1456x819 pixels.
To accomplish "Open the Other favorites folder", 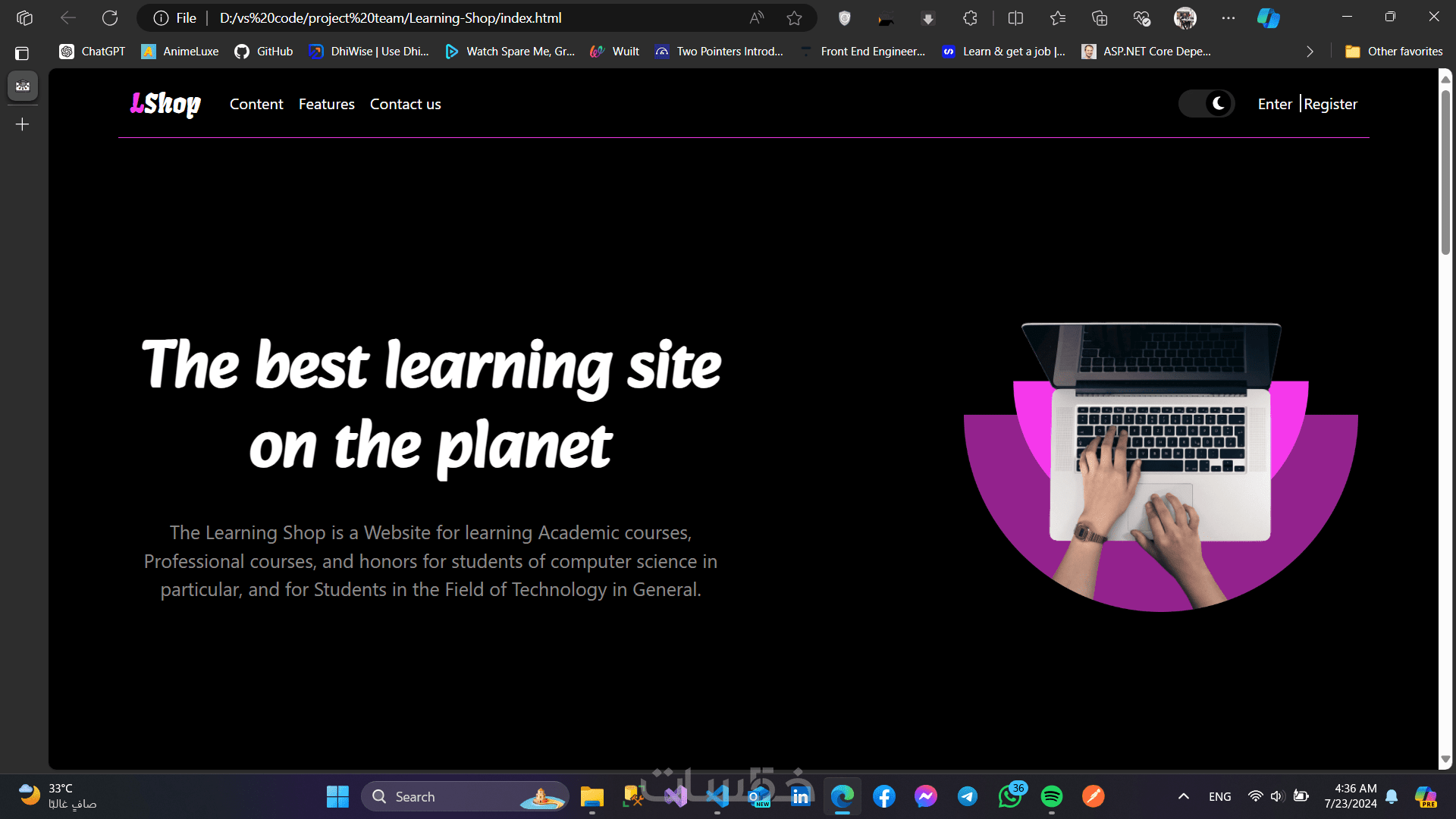I will coord(1394,52).
